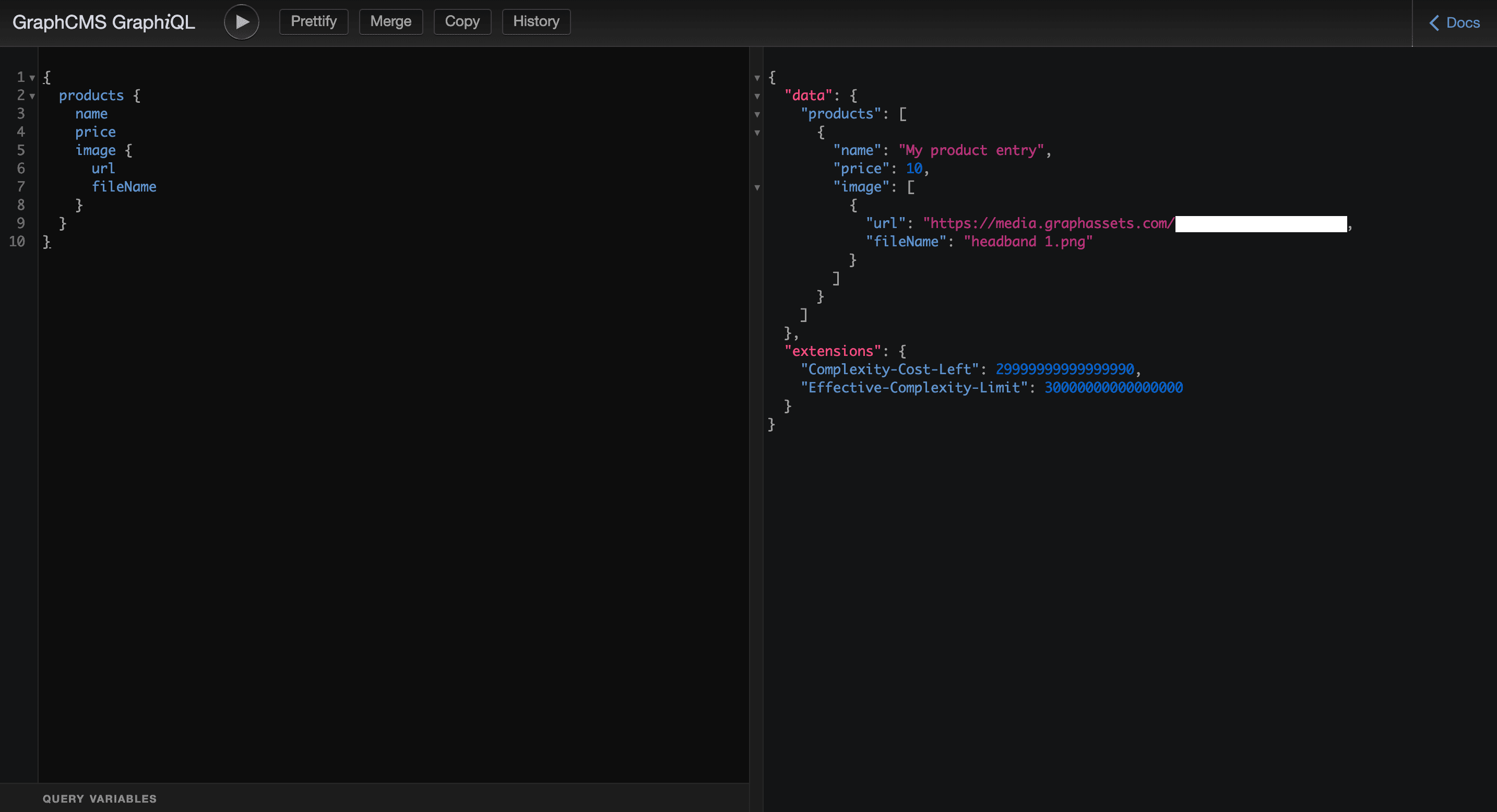1497x812 pixels.
Task: Click the Merge button
Action: point(390,22)
